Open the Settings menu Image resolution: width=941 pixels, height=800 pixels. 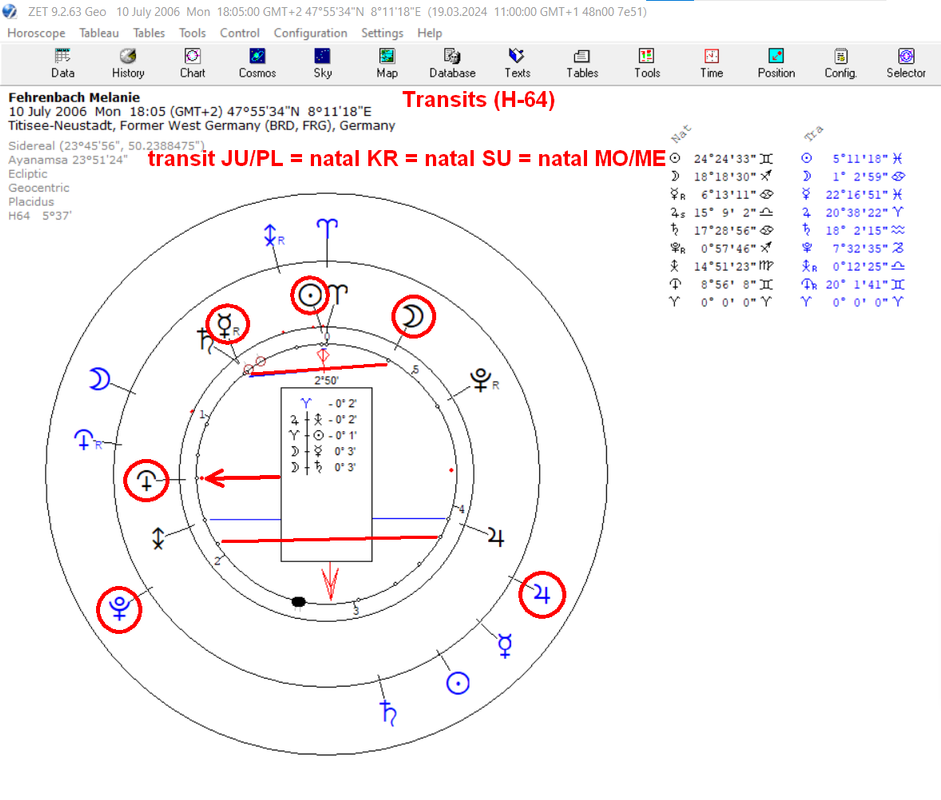click(x=382, y=33)
